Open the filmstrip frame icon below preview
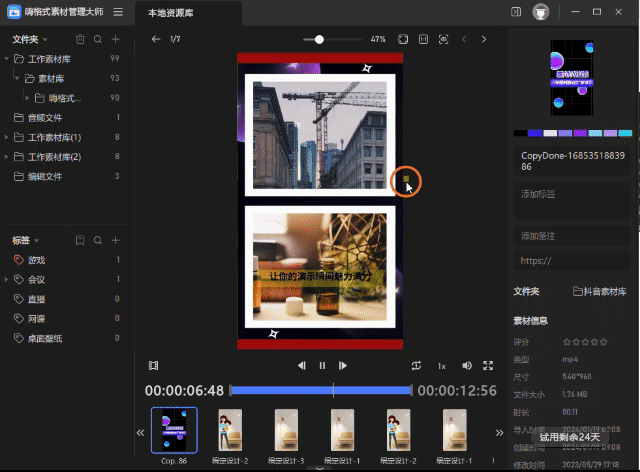The width and height of the screenshot is (640, 472). 153,365
